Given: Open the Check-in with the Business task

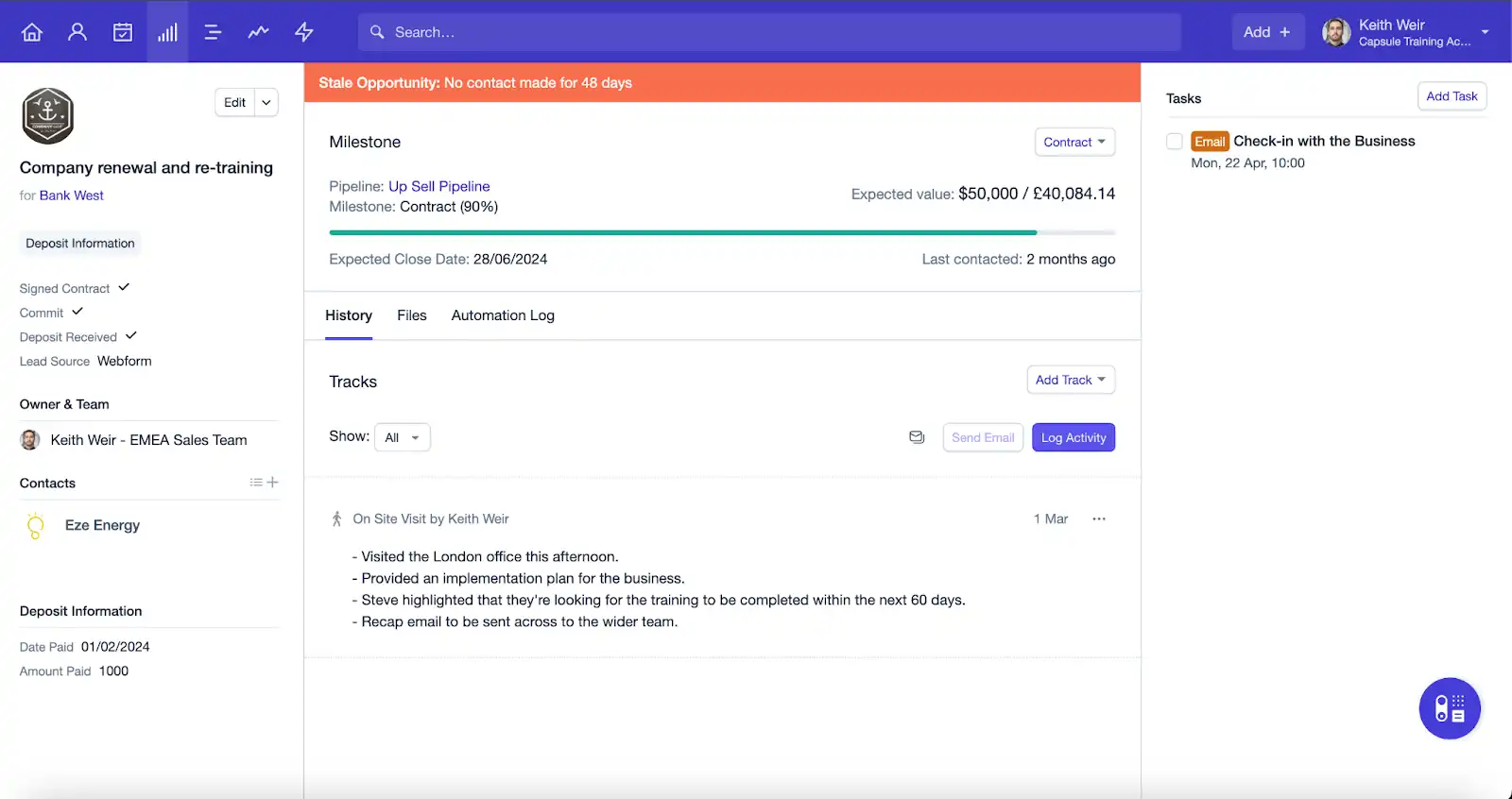Looking at the screenshot, I should [x=1324, y=141].
